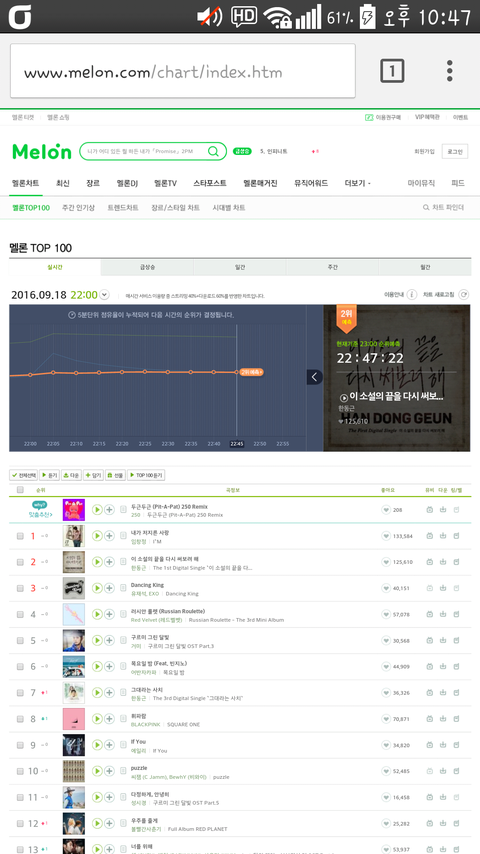Open the usage guide info icon
Screen dimensions: 480x854
click(412, 295)
